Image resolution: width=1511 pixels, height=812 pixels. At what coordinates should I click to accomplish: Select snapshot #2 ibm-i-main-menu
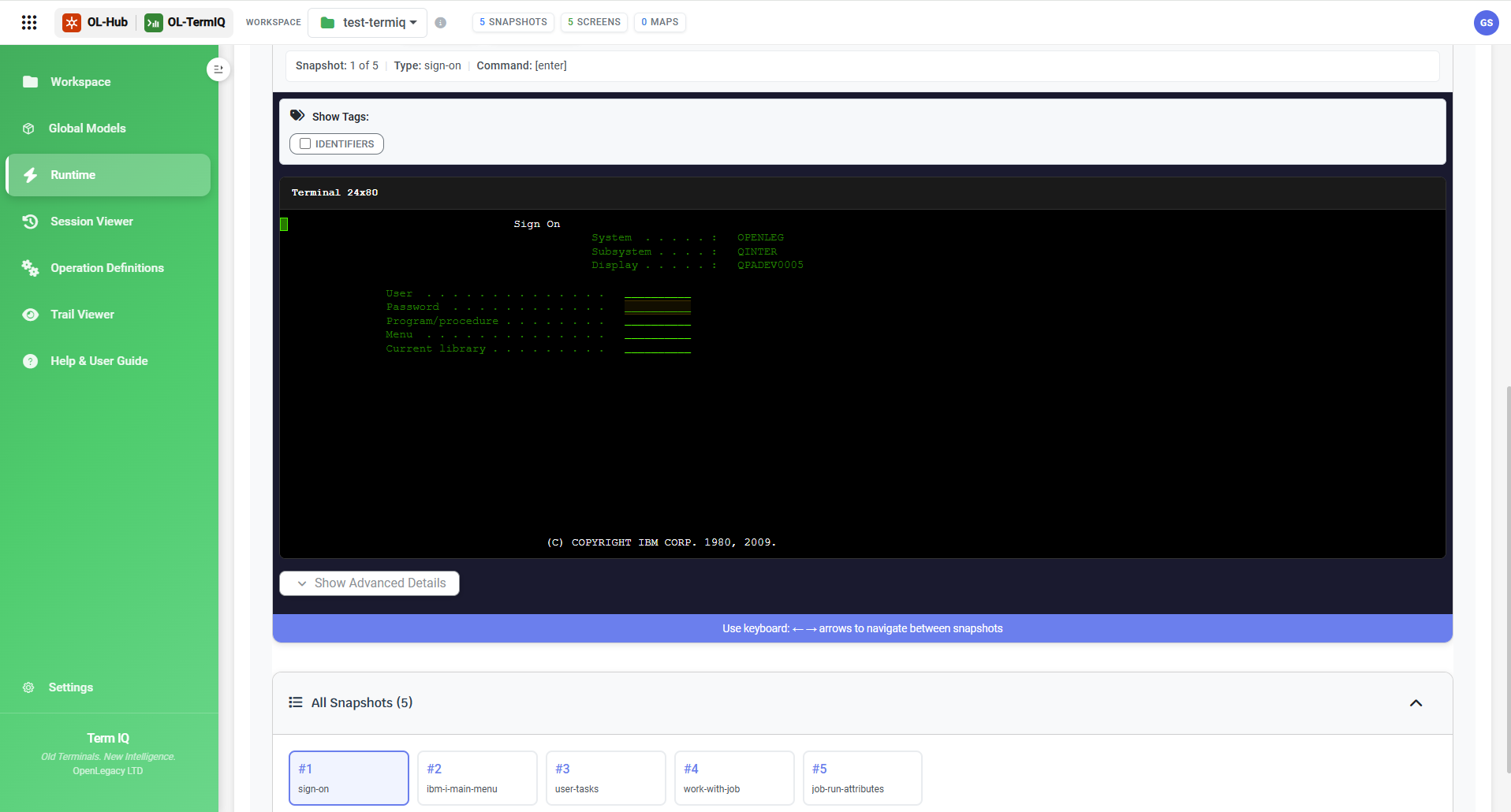[477, 778]
